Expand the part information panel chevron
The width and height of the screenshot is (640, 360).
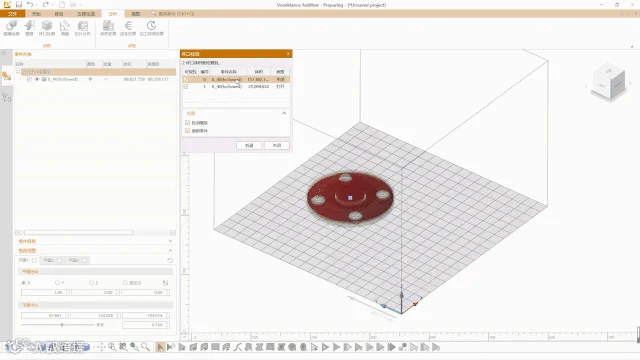click(x=170, y=241)
